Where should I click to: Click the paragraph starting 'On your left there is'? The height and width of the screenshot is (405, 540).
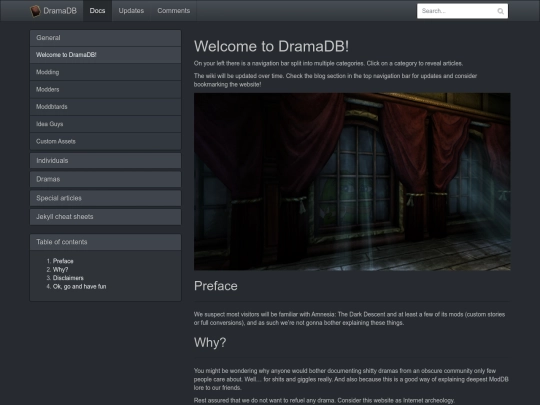(328, 63)
